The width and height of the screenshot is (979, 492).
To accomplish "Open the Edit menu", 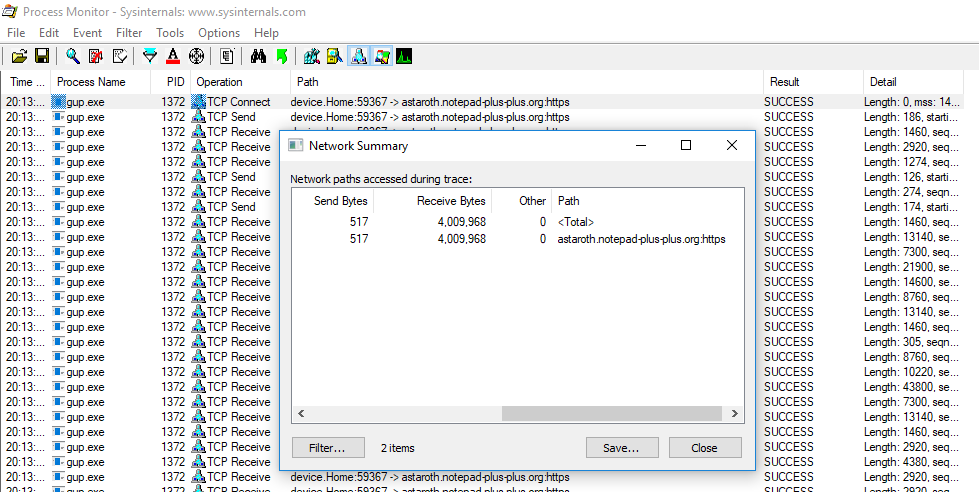I will (49, 32).
